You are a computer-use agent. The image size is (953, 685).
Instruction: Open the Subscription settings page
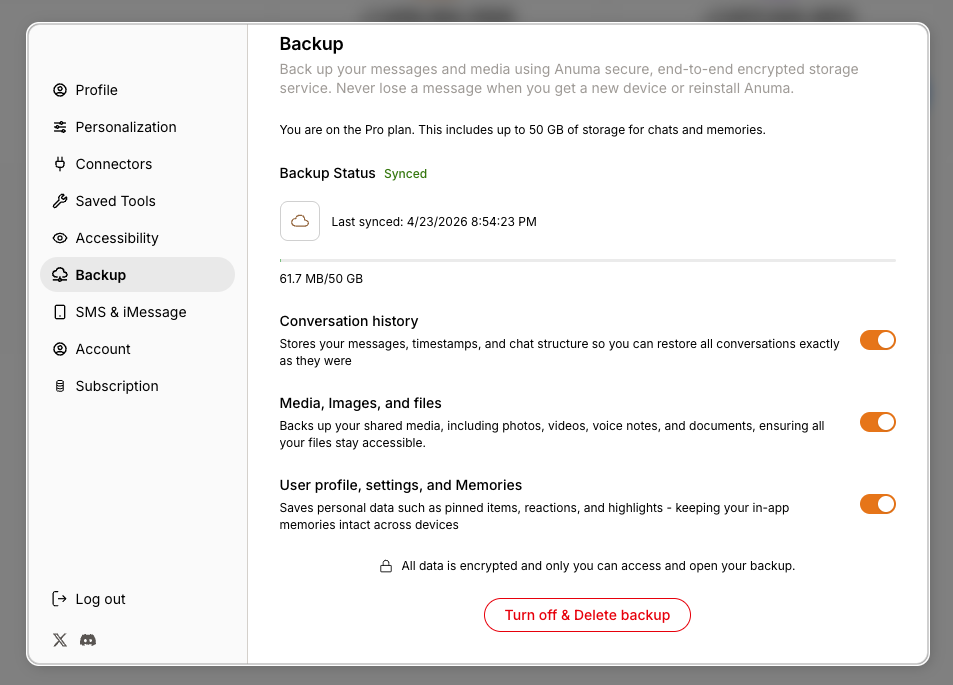(x=117, y=386)
